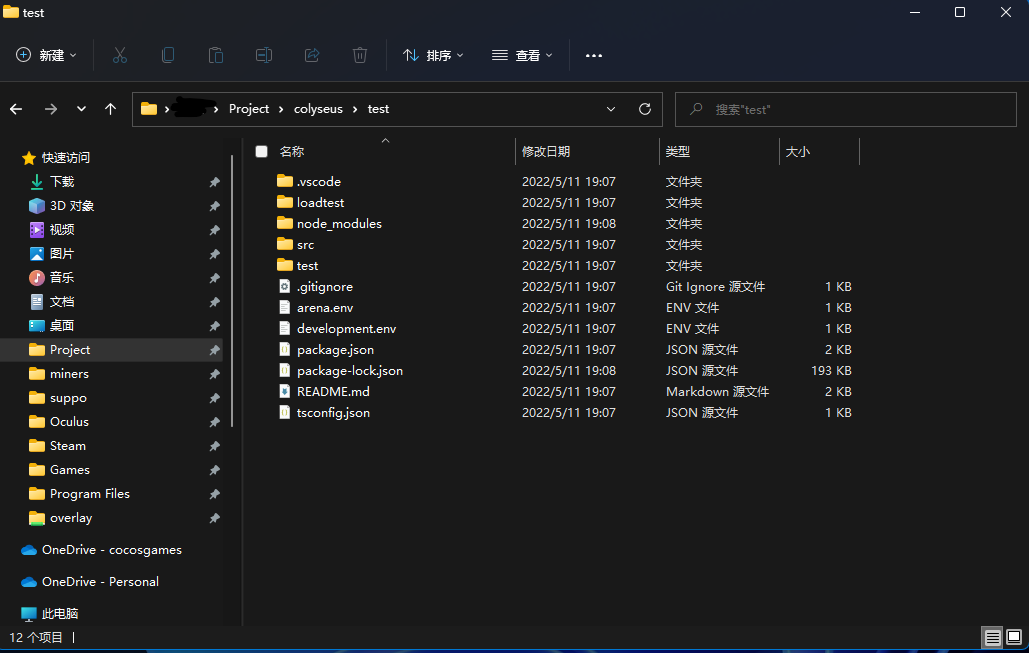The height and width of the screenshot is (653, 1029).
Task: Click the navigation pane scrollbar
Action: pos(232,291)
